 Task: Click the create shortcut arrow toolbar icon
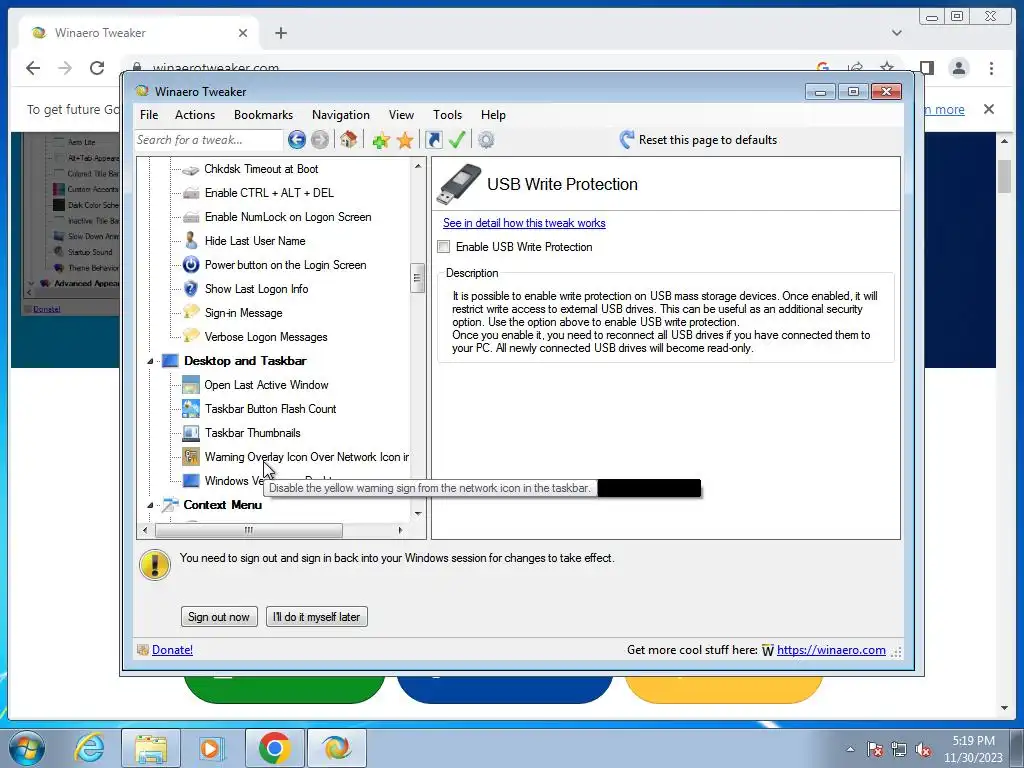click(x=434, y=139)
